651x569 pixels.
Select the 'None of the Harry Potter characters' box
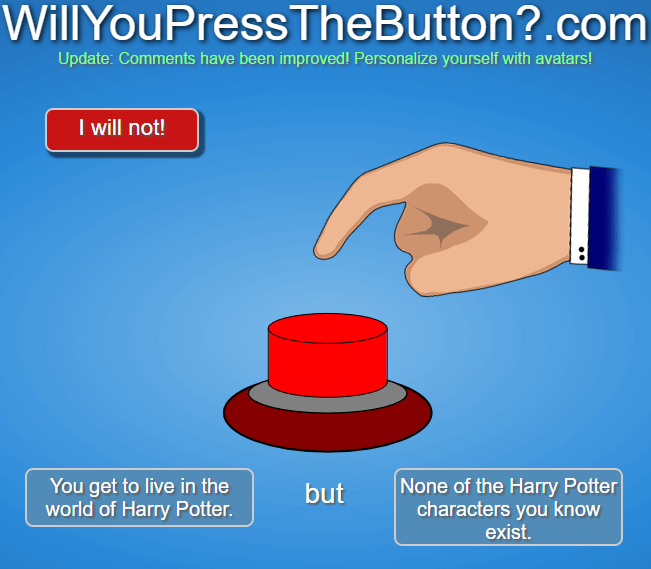point(508,507)
